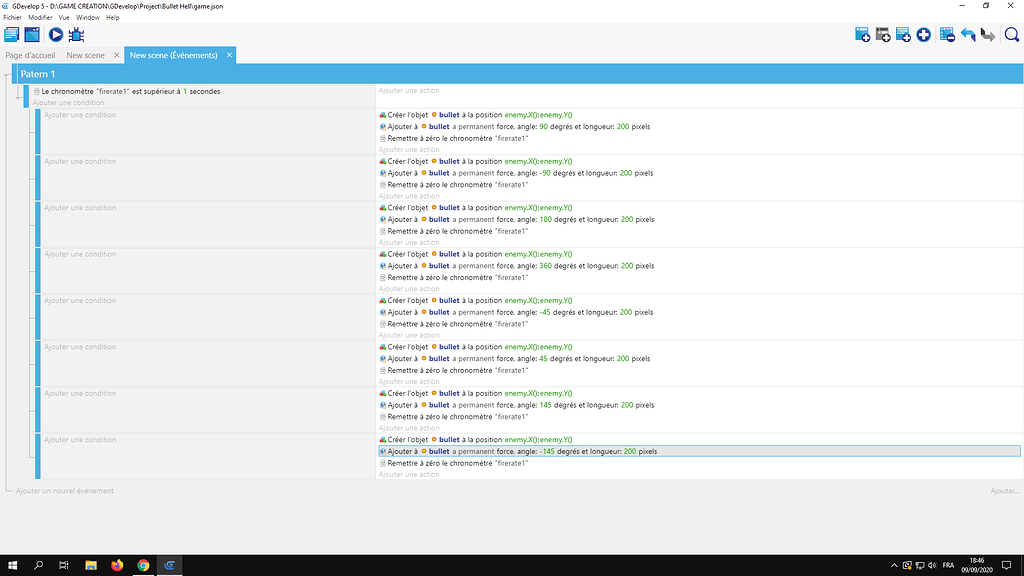Click 'Ajouter une condition' under firerate1 condition
1024x576 pixels.
pos(68,102)
